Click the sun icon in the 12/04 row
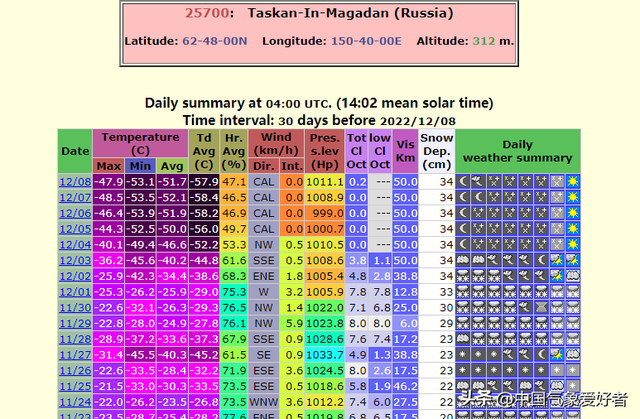Viewport: 640px width, 419px height. click(573, 244)
